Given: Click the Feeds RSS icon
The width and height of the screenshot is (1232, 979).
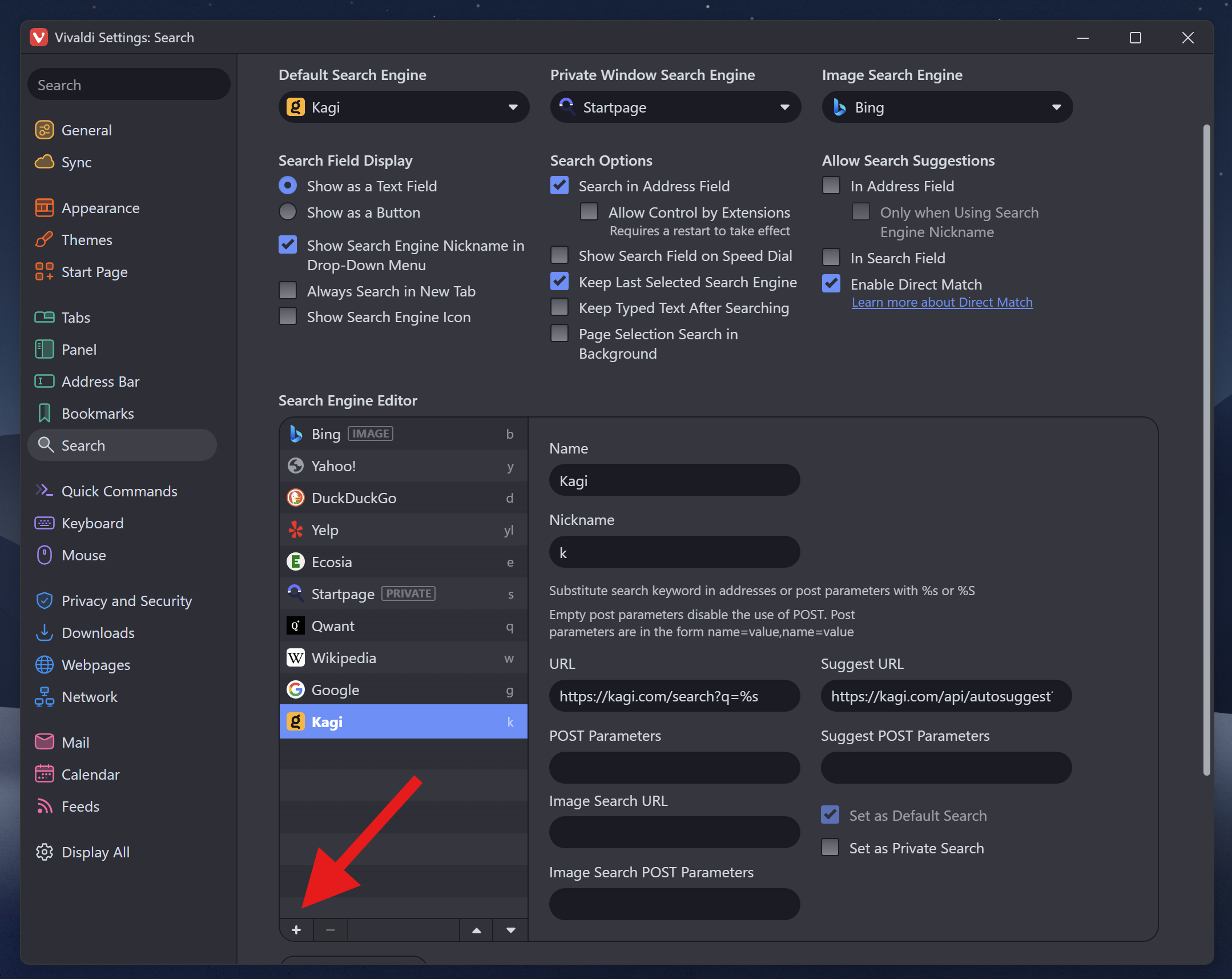Looking at the screenshot, I should (x=45, y=806).
